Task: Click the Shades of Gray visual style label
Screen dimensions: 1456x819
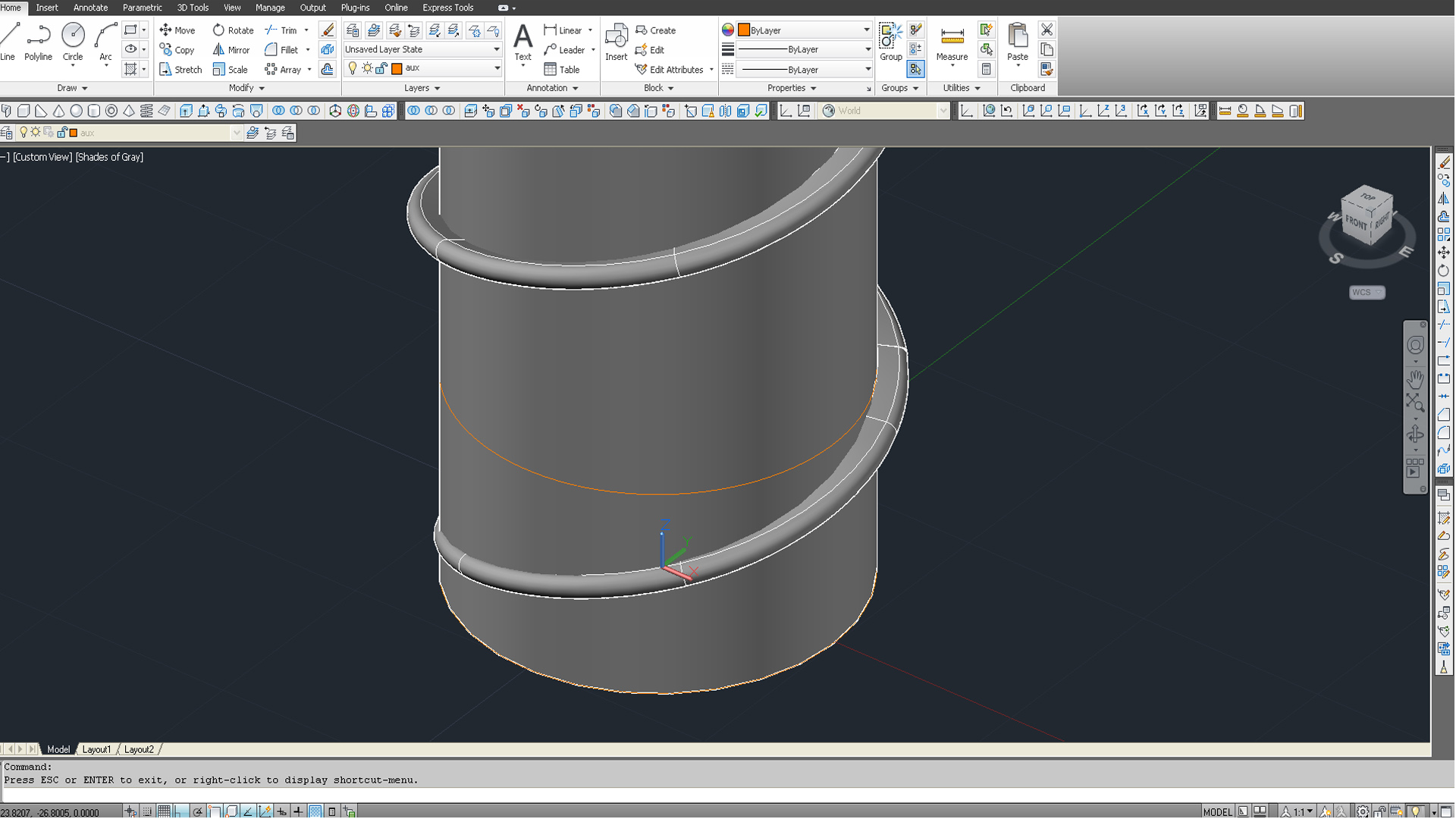Action: pyautogui.click(x=109, y=157)
